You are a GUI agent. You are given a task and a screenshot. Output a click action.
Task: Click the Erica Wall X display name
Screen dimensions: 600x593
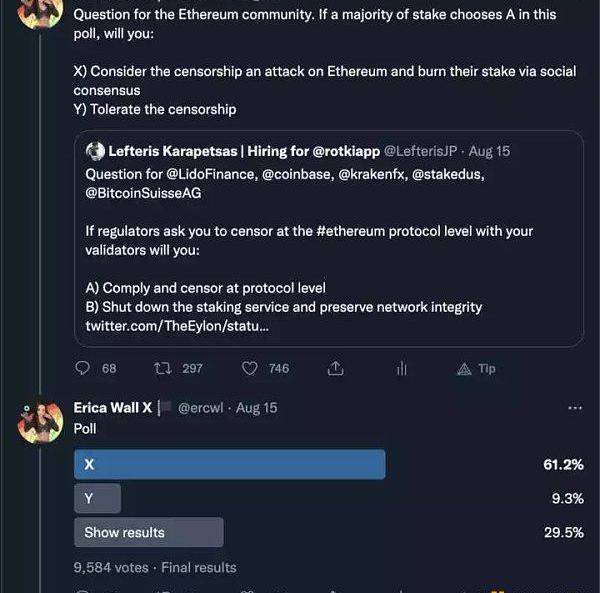tap(110, 408)
